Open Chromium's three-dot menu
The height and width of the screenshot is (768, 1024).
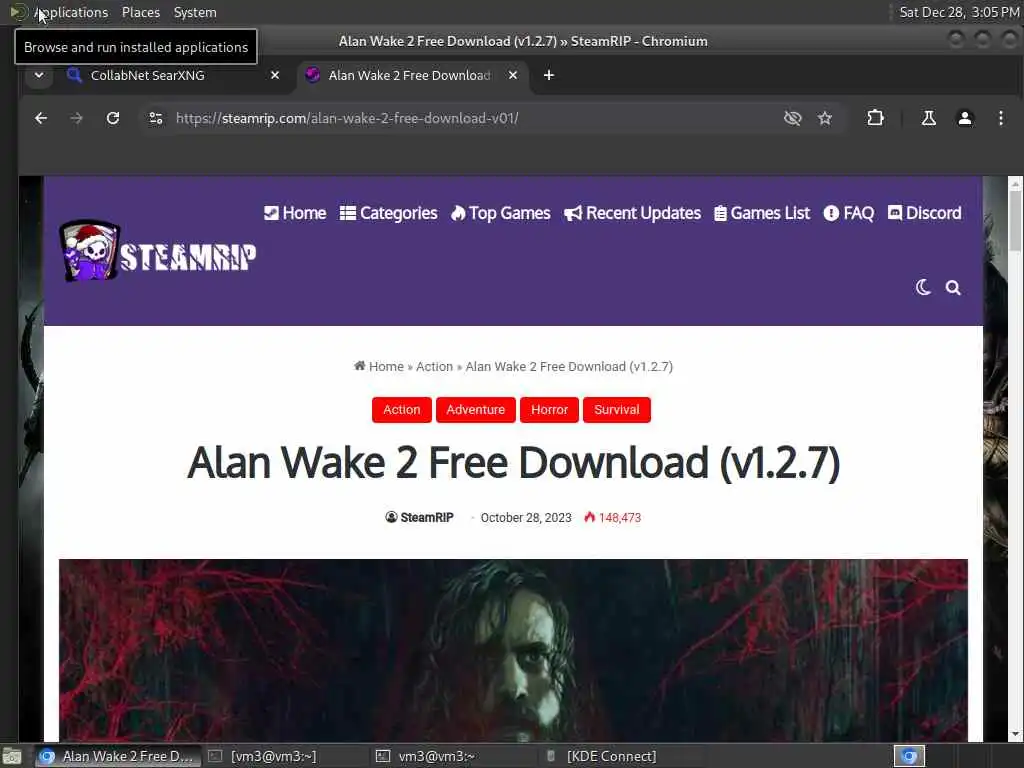1000,118
